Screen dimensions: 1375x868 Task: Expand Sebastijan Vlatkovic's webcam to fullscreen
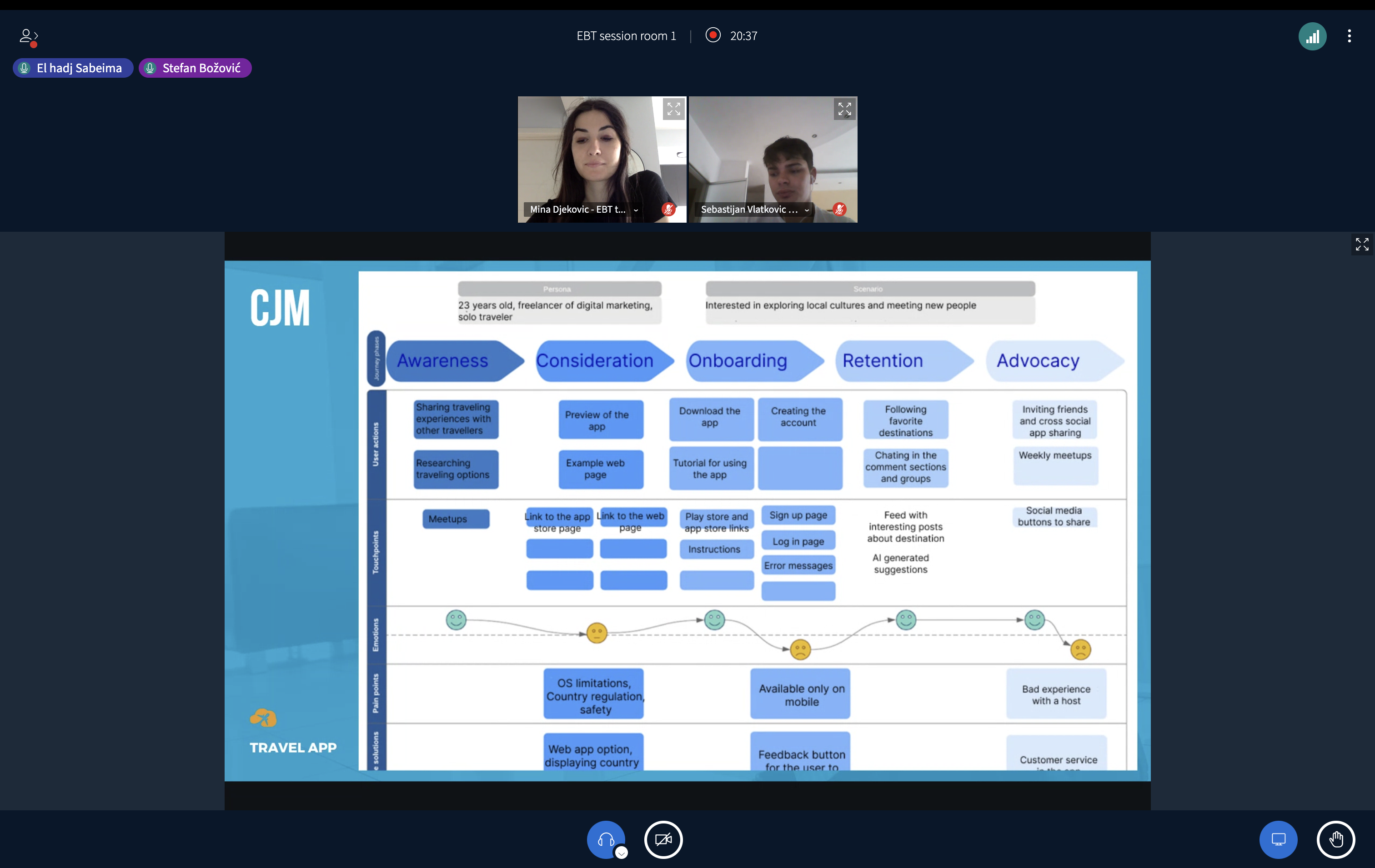[x=844, y=109]
